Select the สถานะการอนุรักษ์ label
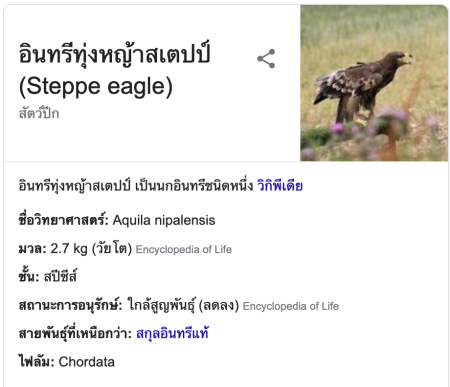The image size is (450, 387). pos(71,305)
